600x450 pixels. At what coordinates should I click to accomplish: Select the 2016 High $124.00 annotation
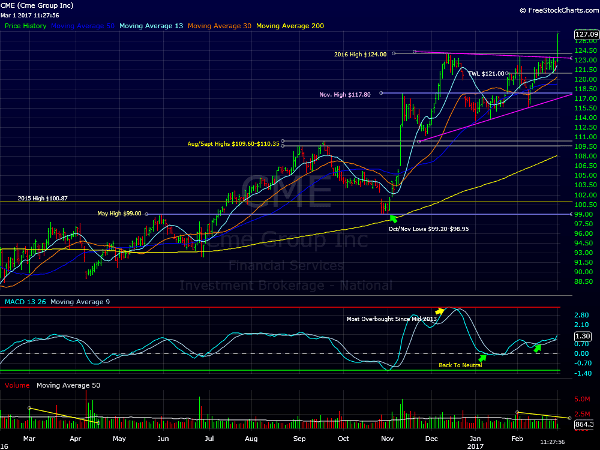360,54
